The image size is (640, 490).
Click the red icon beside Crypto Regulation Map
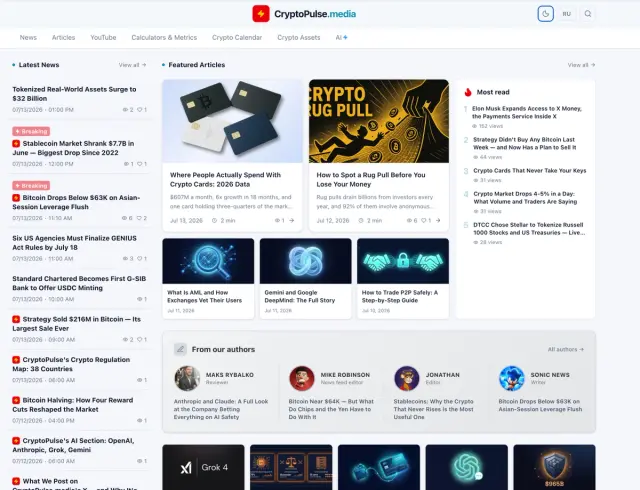16,360
